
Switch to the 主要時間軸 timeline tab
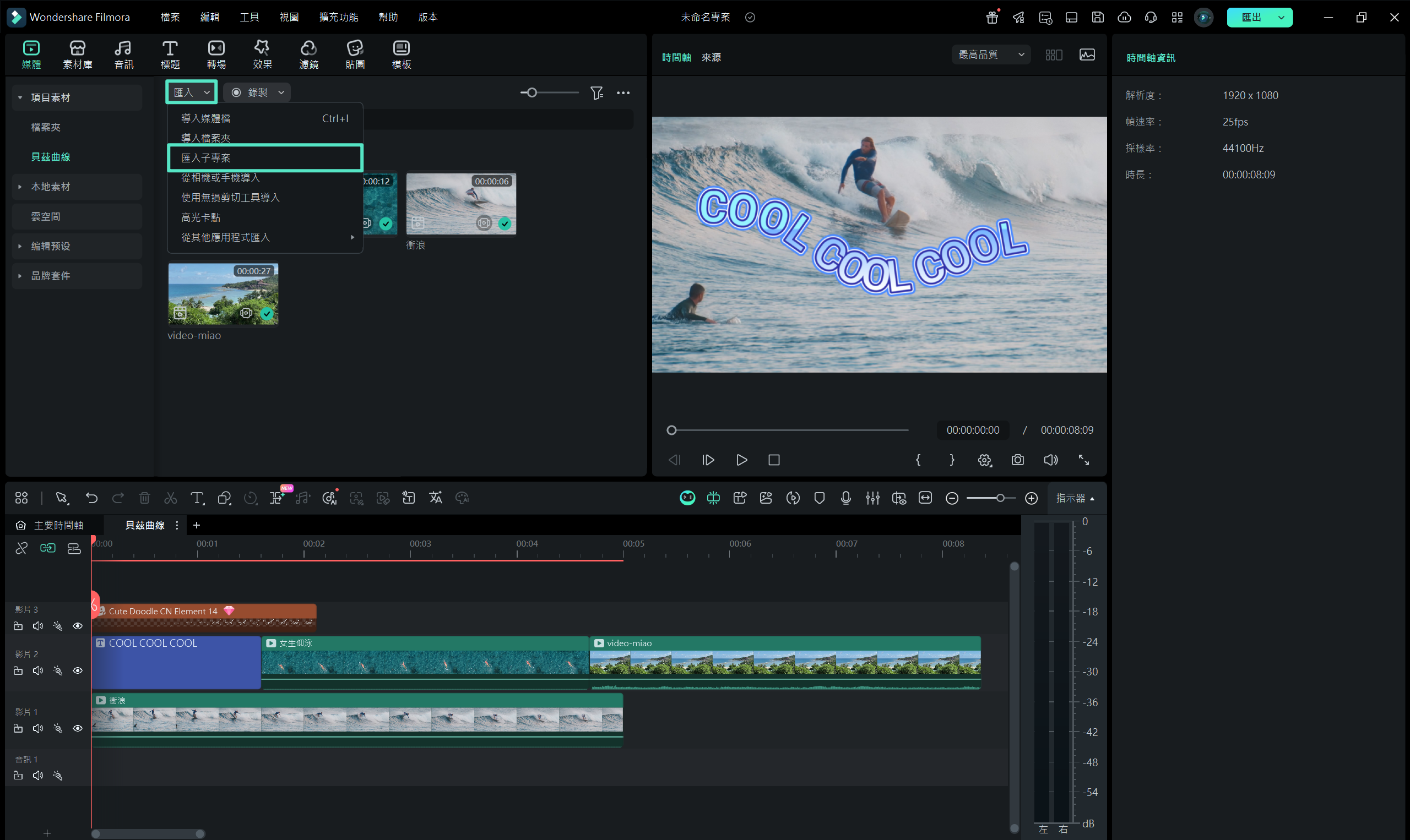[58, 525]
